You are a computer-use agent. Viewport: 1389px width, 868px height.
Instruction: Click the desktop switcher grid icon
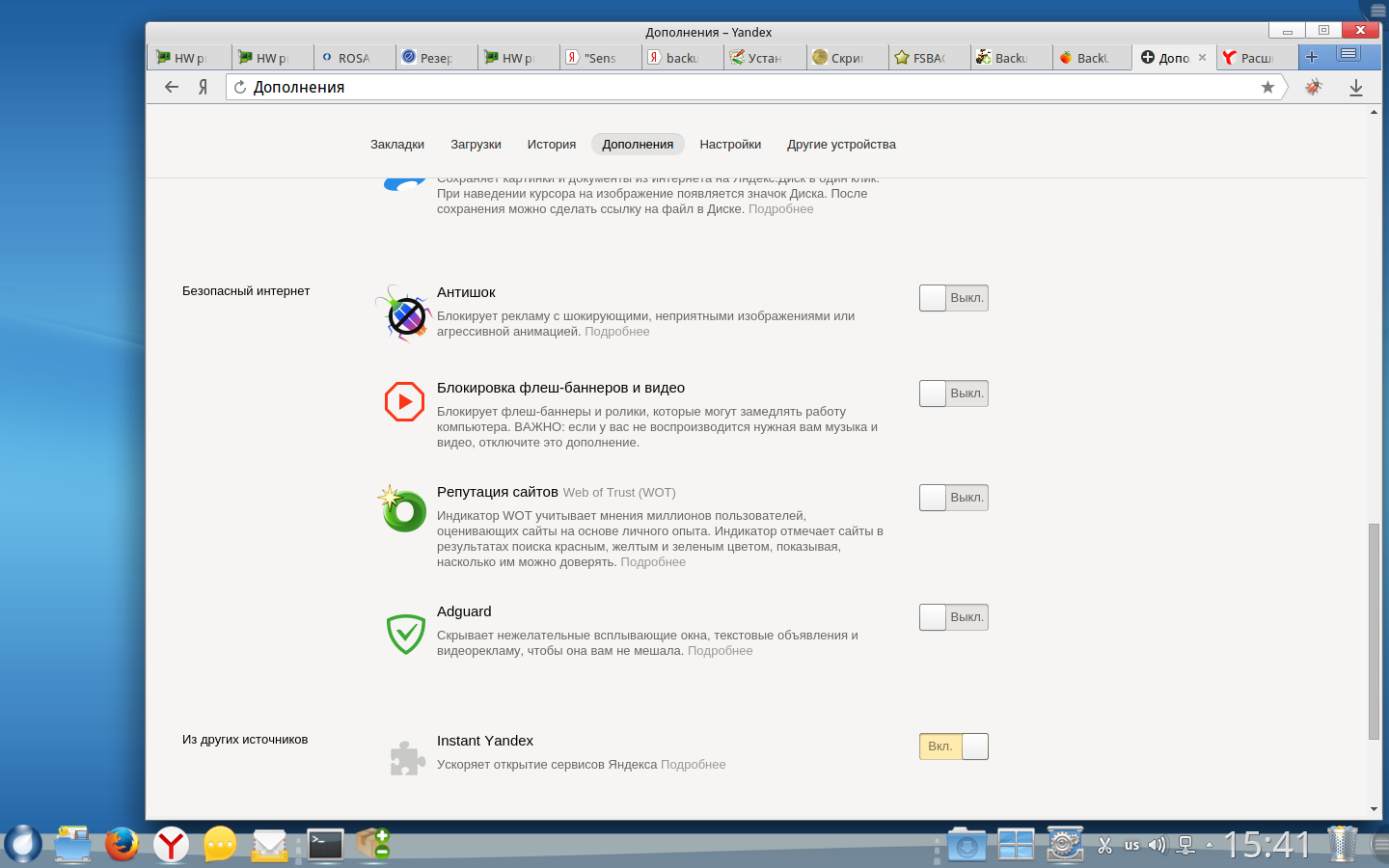point(1016,844)
